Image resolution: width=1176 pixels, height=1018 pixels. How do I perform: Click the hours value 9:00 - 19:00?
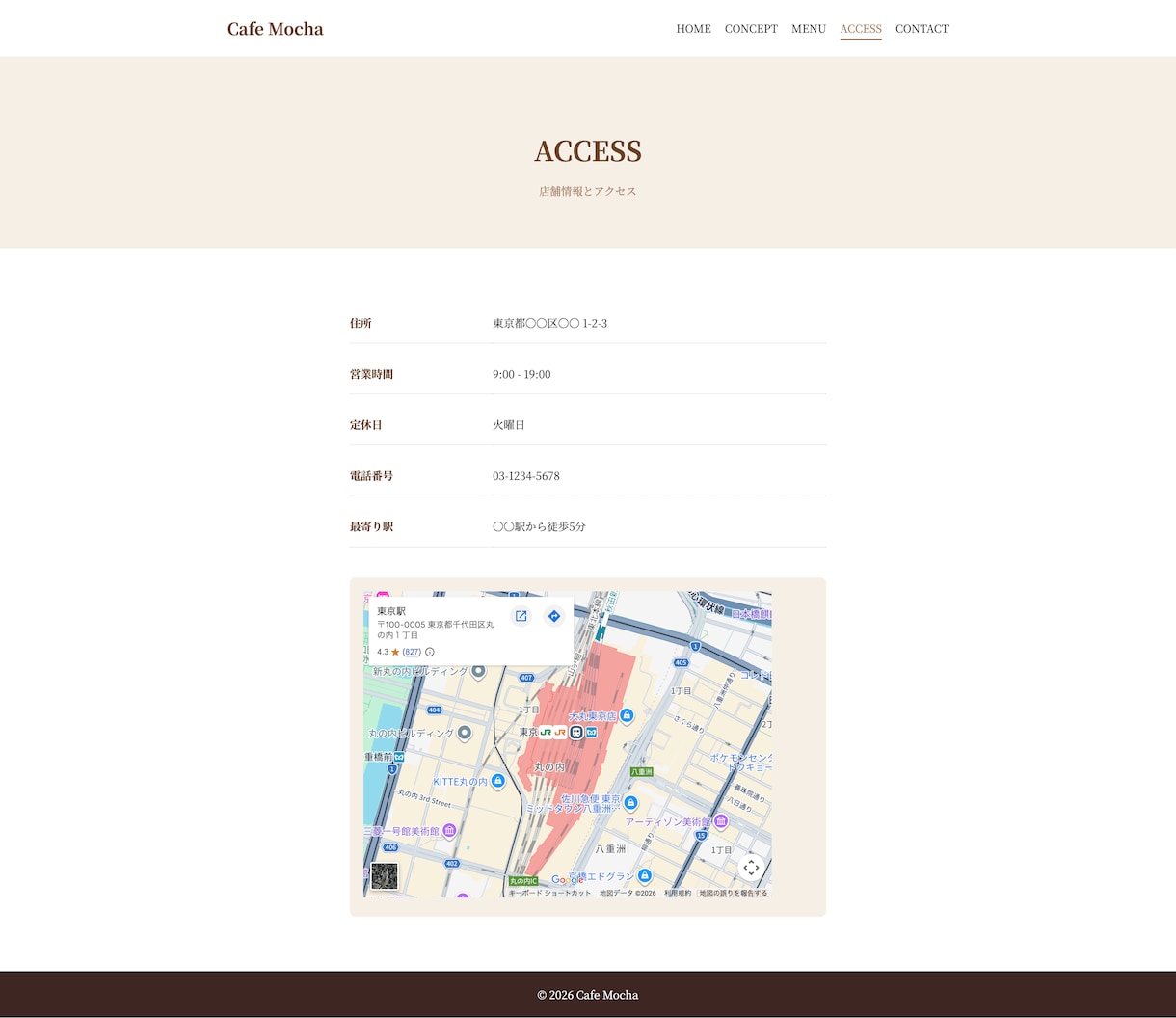(521, 374)
